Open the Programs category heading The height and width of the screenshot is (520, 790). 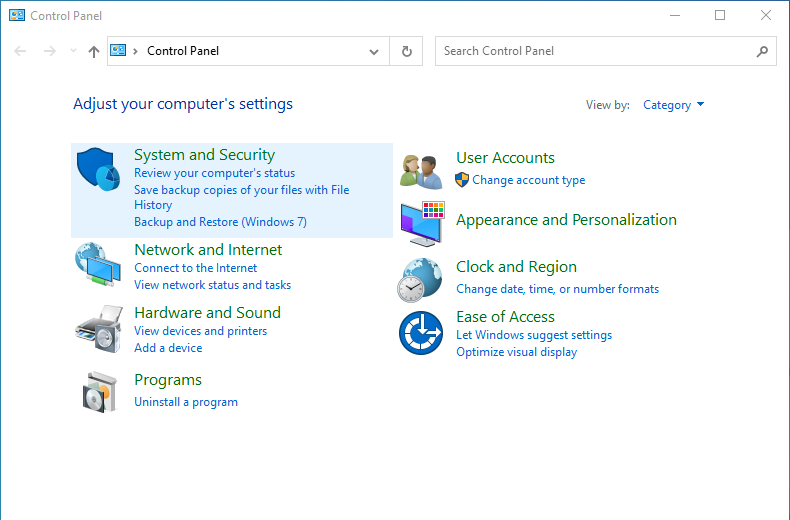pyautogui.click(x=168, y=379)
